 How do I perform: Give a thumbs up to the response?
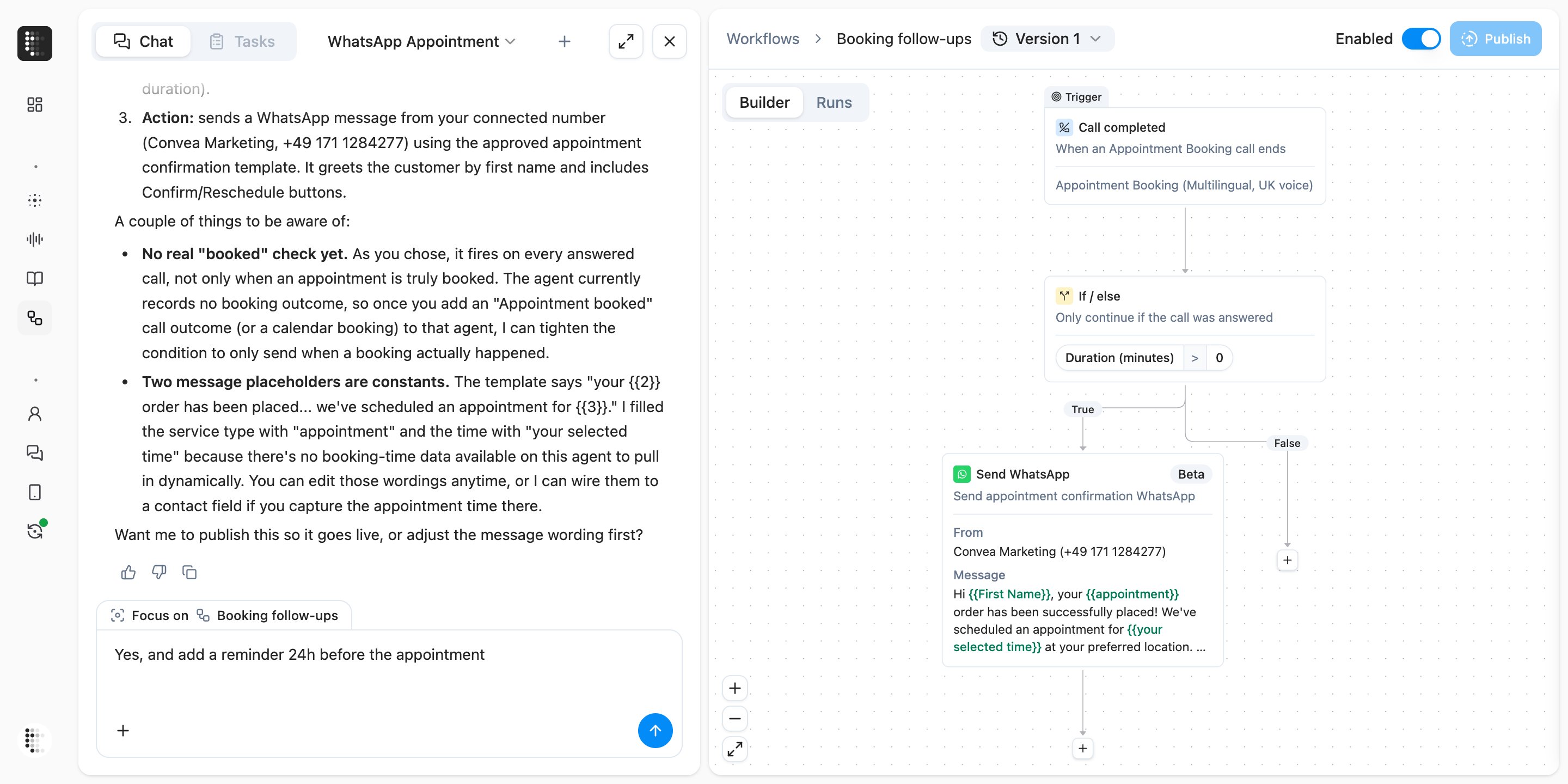point(128,572)
